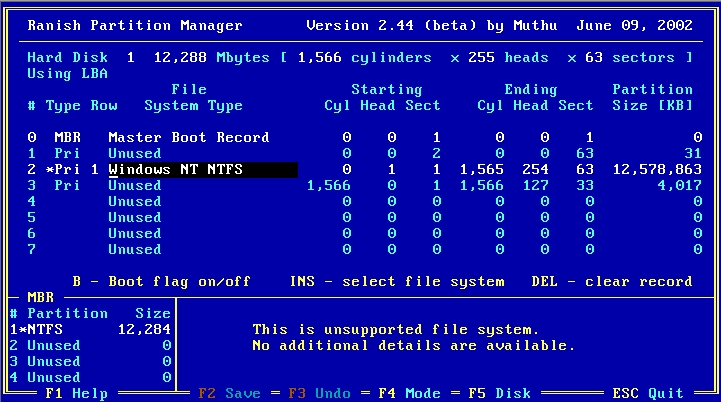Click the MBR type label in row 0
Screen dimensions: 721x402
coord(68,138)
